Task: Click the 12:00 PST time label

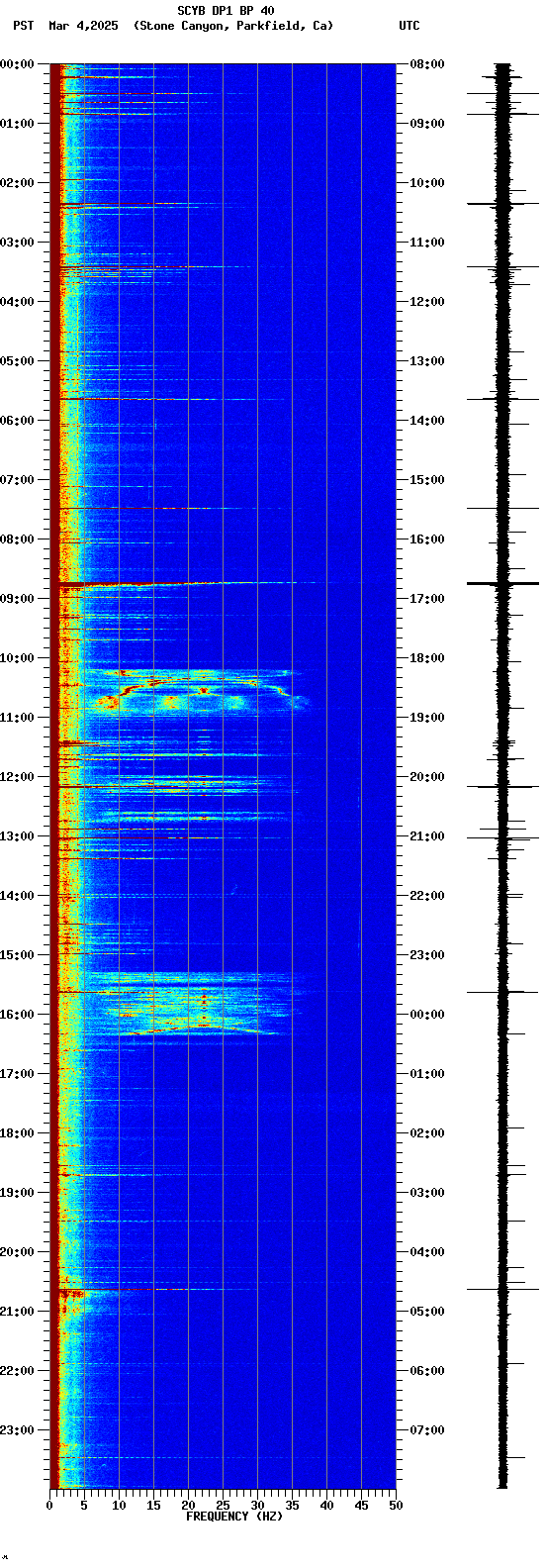Action: click(17, 777)
